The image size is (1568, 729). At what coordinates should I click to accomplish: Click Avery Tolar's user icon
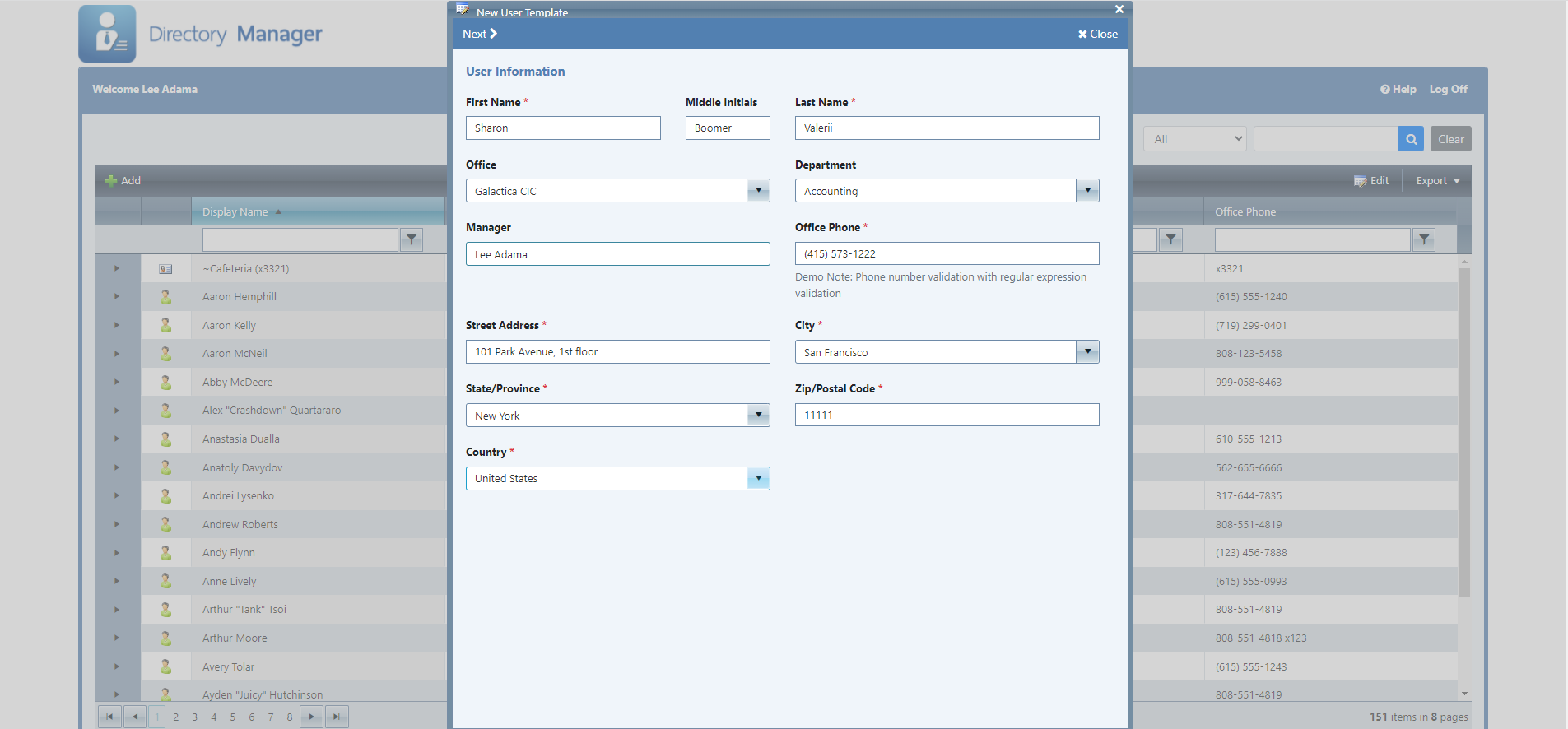tap(165, 666)
